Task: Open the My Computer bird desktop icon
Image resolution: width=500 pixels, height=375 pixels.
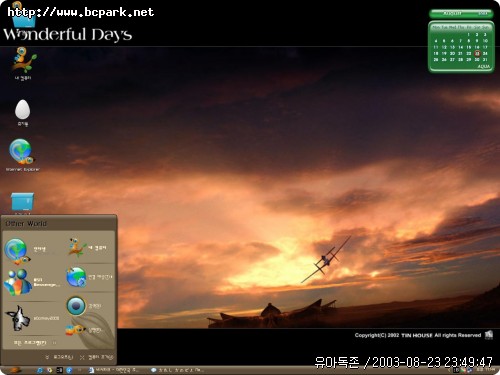Action: (x=23, y=63)
